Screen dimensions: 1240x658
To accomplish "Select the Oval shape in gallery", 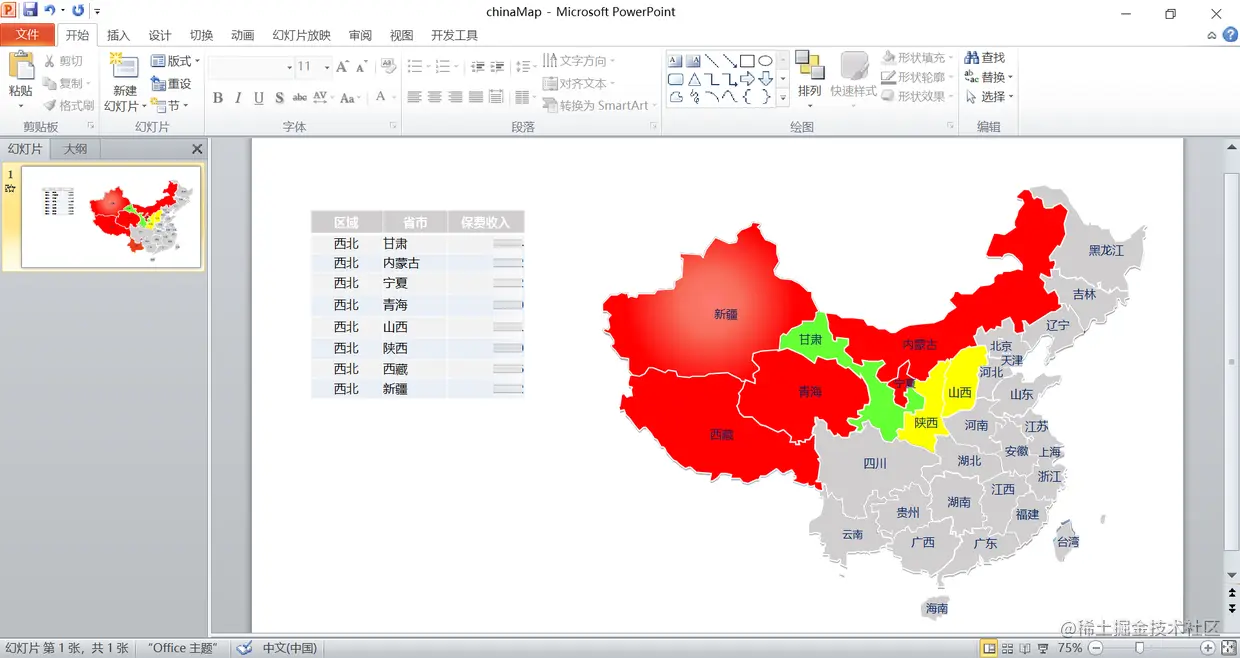I will (x=765, y=61).
